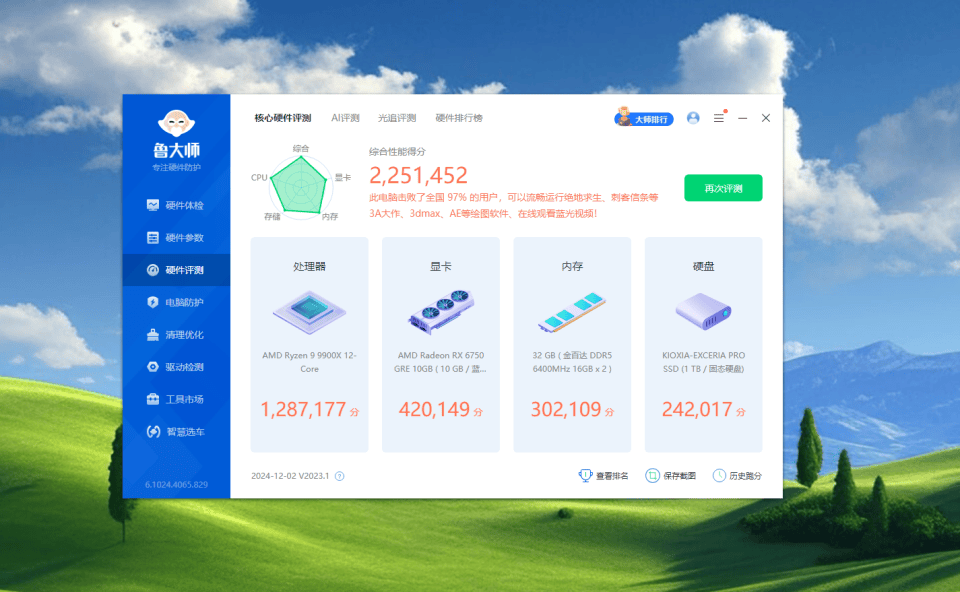Select the 处理器 score card
The height and width of the screenshot is (592, 960).
(309, 344)
